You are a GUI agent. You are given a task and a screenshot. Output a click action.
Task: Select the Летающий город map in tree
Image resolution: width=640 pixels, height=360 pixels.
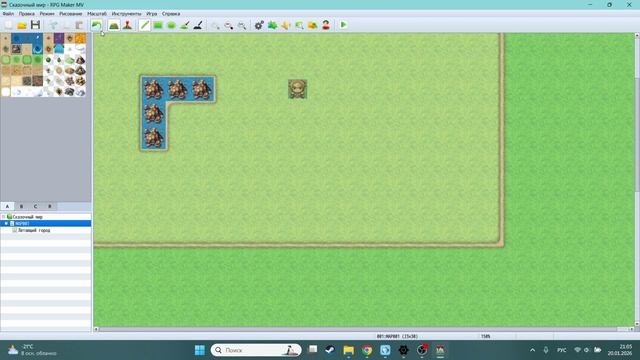coord(34,230)
